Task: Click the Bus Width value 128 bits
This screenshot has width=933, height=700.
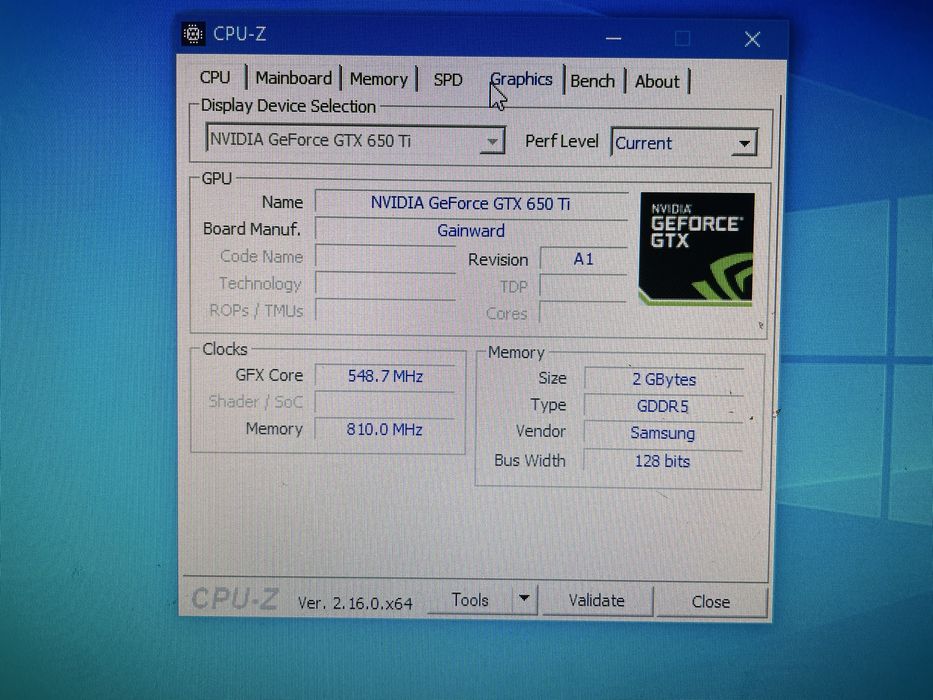Action: [x=663, y=461]
